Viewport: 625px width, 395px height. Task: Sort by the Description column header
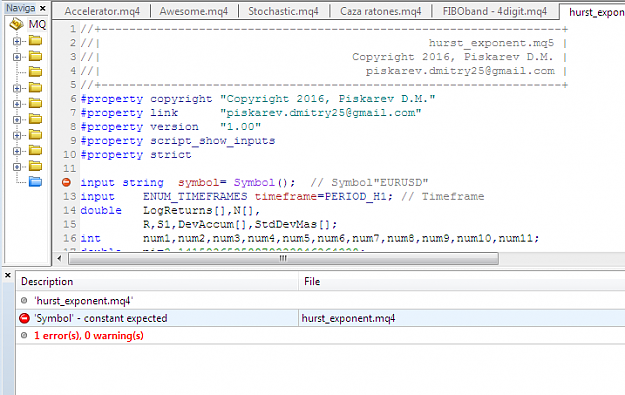coord(157,281)
